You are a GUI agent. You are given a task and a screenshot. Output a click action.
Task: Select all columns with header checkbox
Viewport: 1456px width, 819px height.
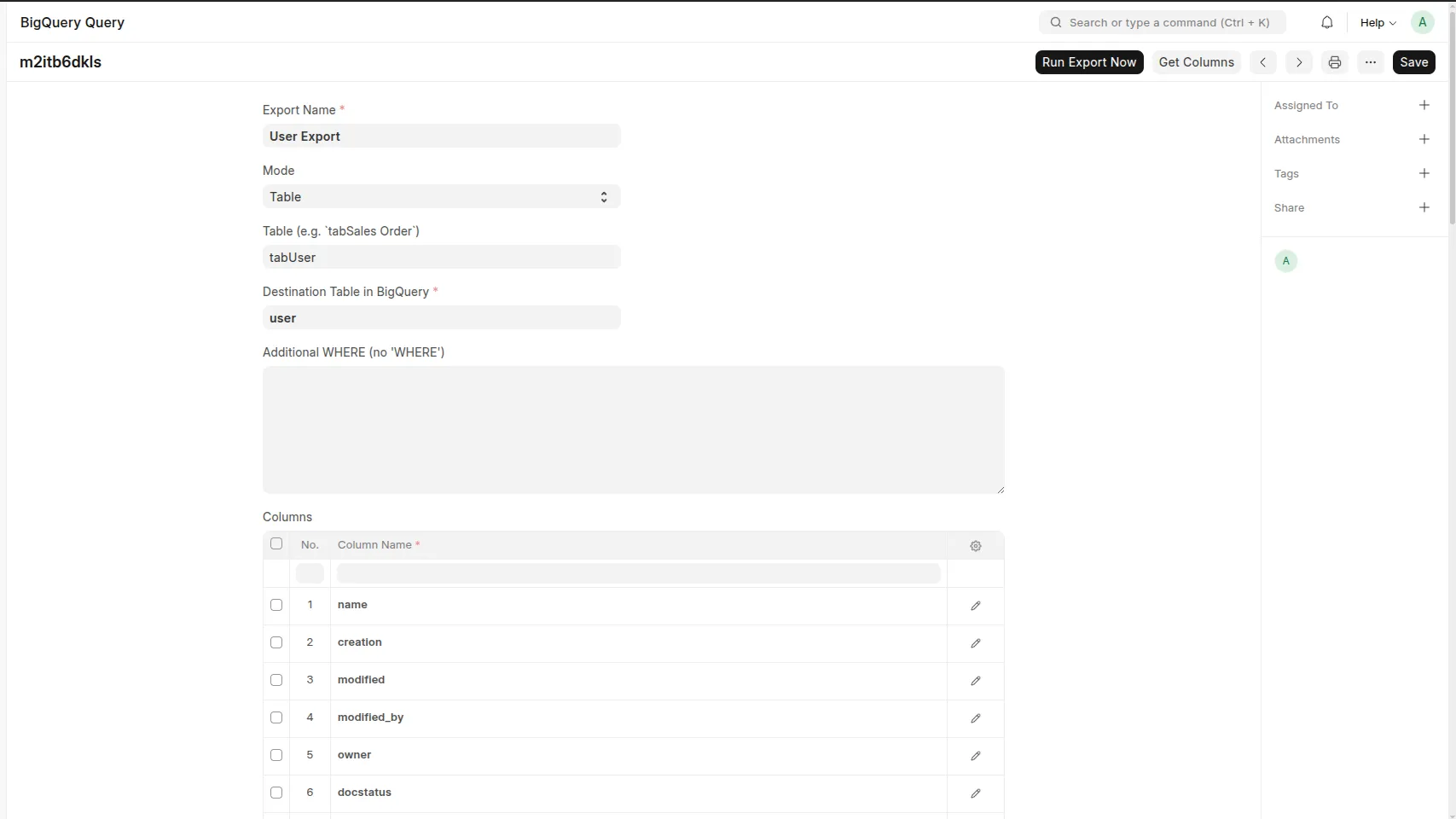coord(276,543)
